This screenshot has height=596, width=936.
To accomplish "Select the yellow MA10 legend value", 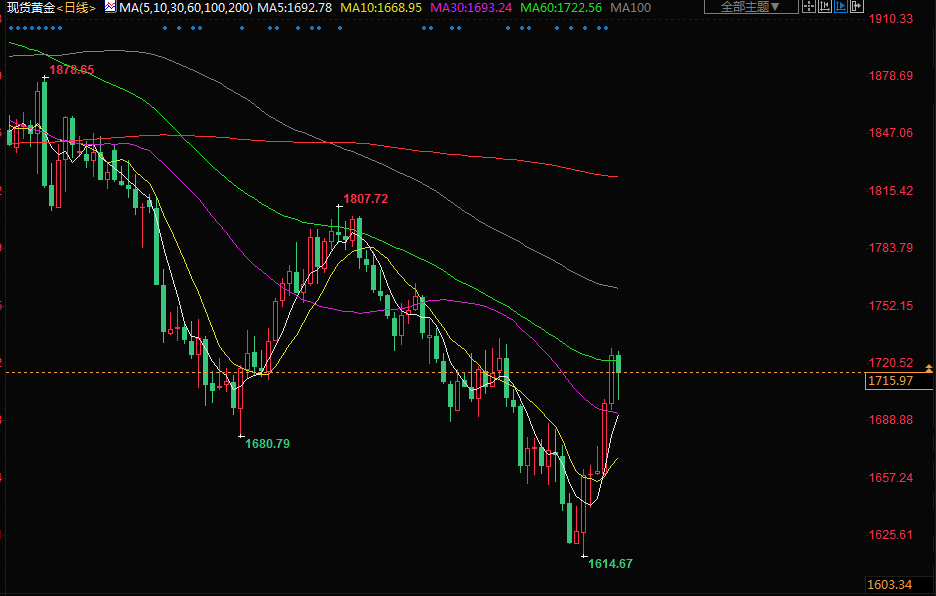I will click(x=381, y=7).
